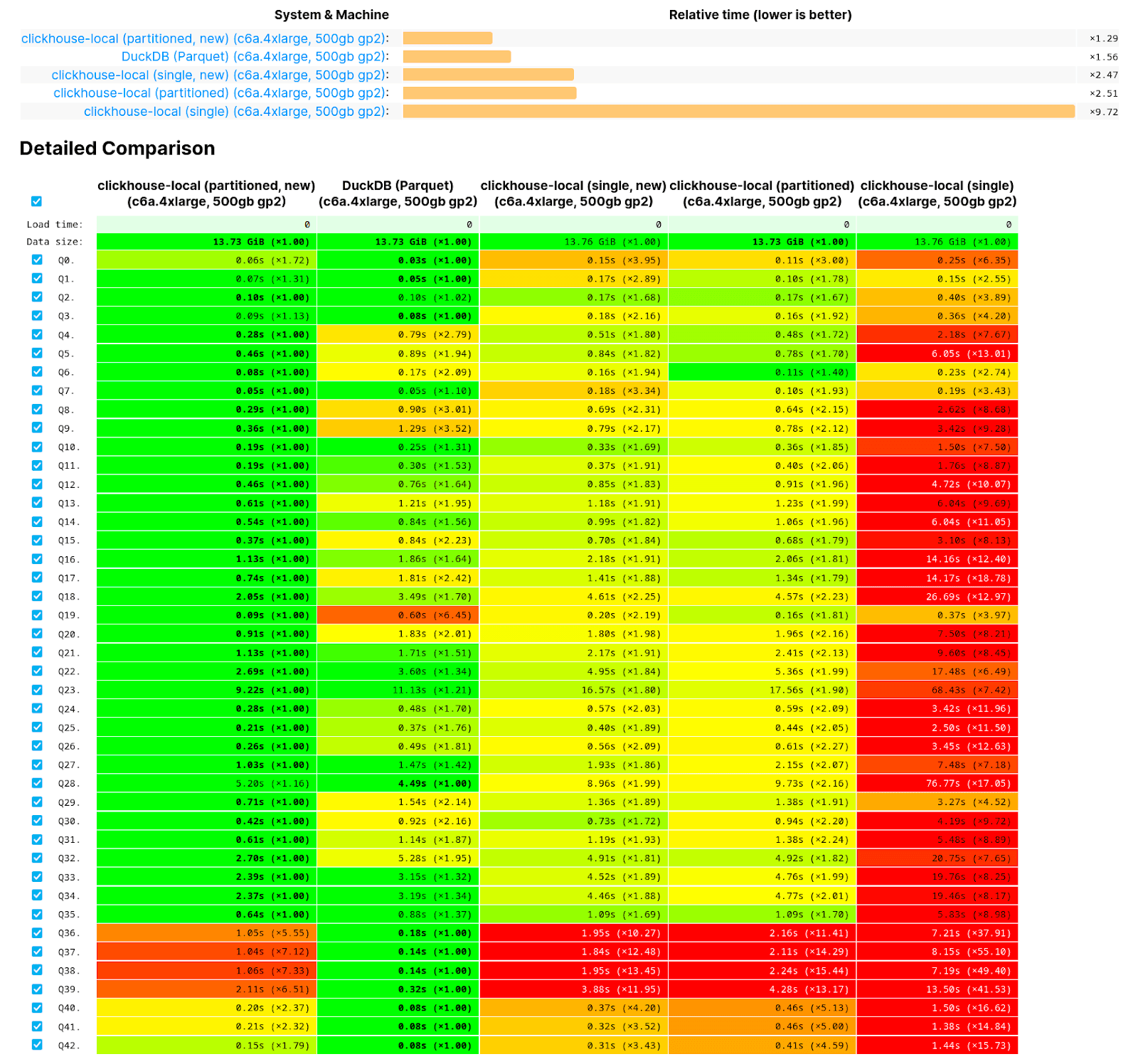The height and width of the screenshot is (1064, 1138).
Task: Toggle the Q32 query checkbox
Action: [x=37, y=858]
